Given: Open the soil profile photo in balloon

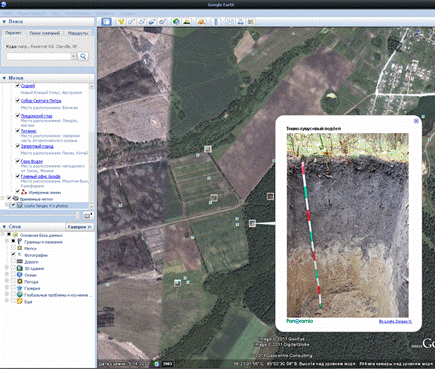Looking at the screenshot, I should 347,225.
